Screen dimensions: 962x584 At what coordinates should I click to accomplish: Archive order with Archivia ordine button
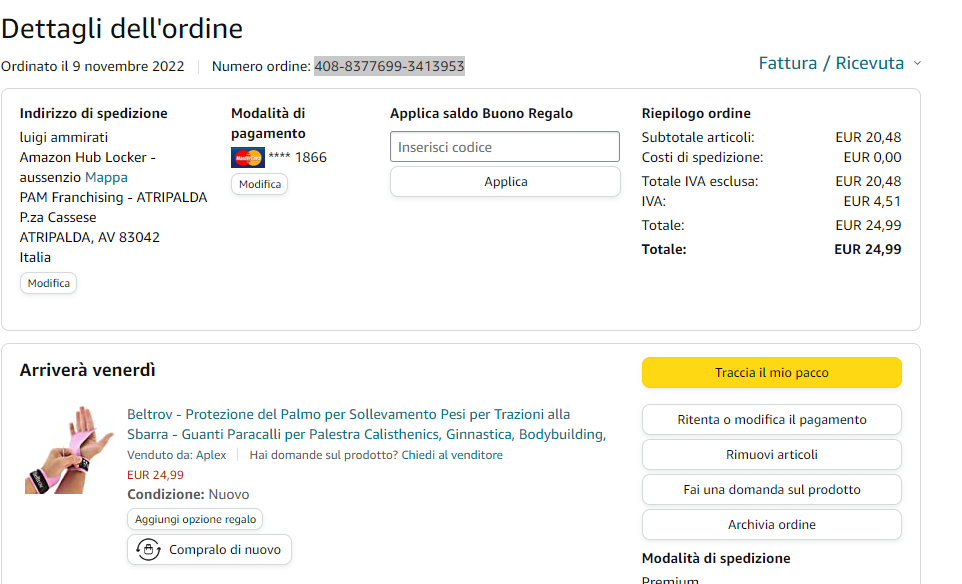pos(771,525)
